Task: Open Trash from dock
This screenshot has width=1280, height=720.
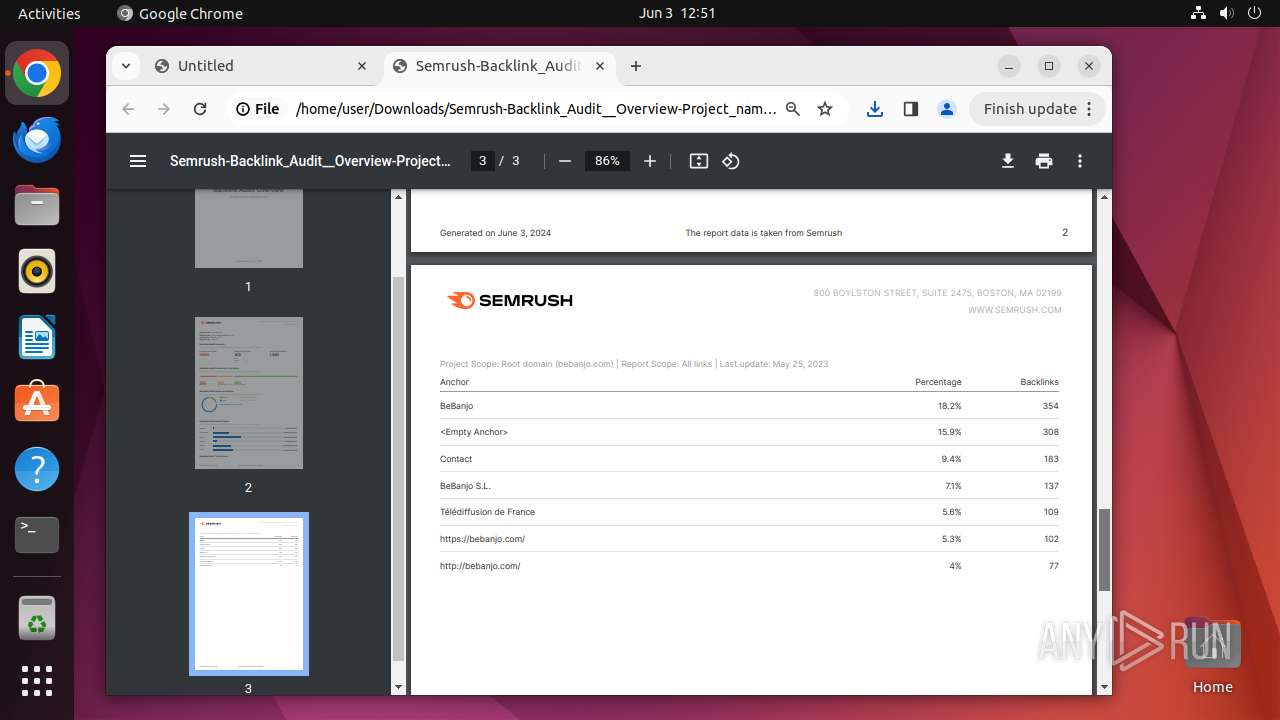Action: point(37,618)
